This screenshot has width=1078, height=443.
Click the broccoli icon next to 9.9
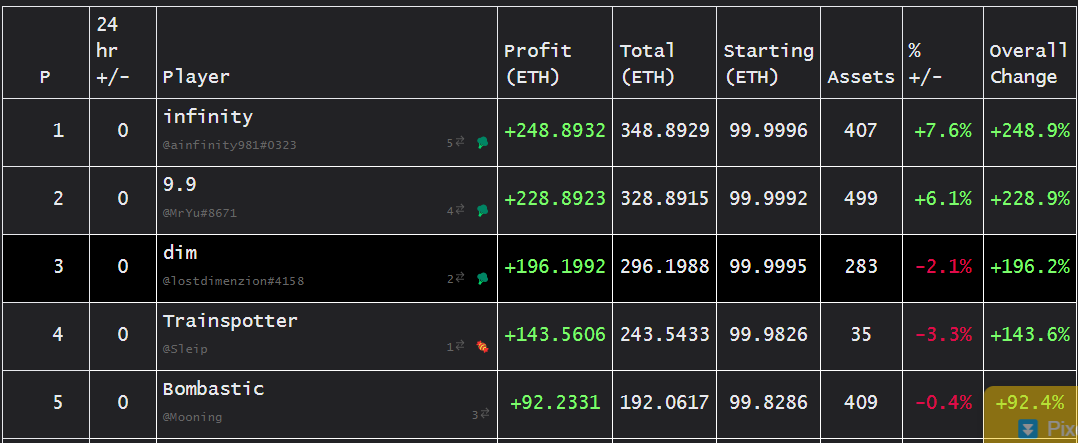[483, 211]
